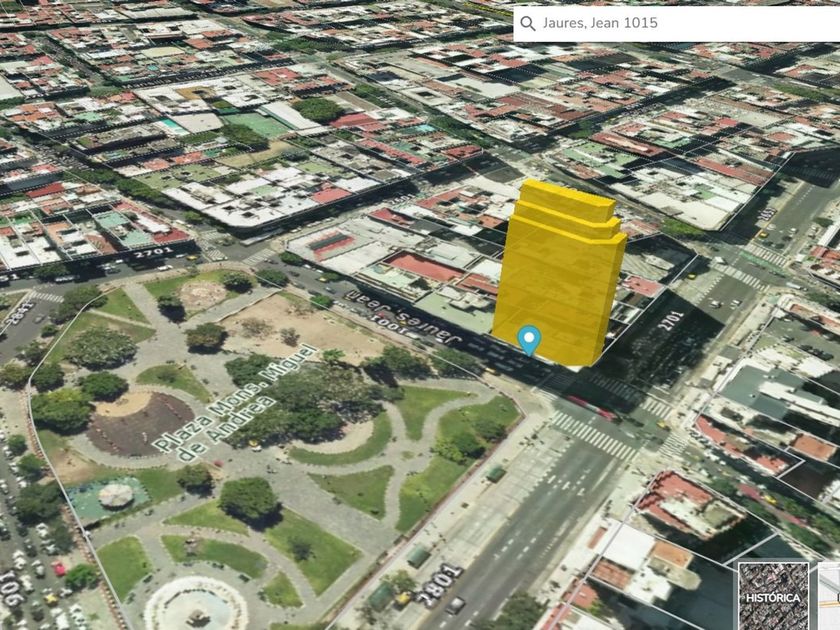Select the HISTÓRICA imagery thumbnail
This screenshot has height=630, width=840.
tap(773, 596)
